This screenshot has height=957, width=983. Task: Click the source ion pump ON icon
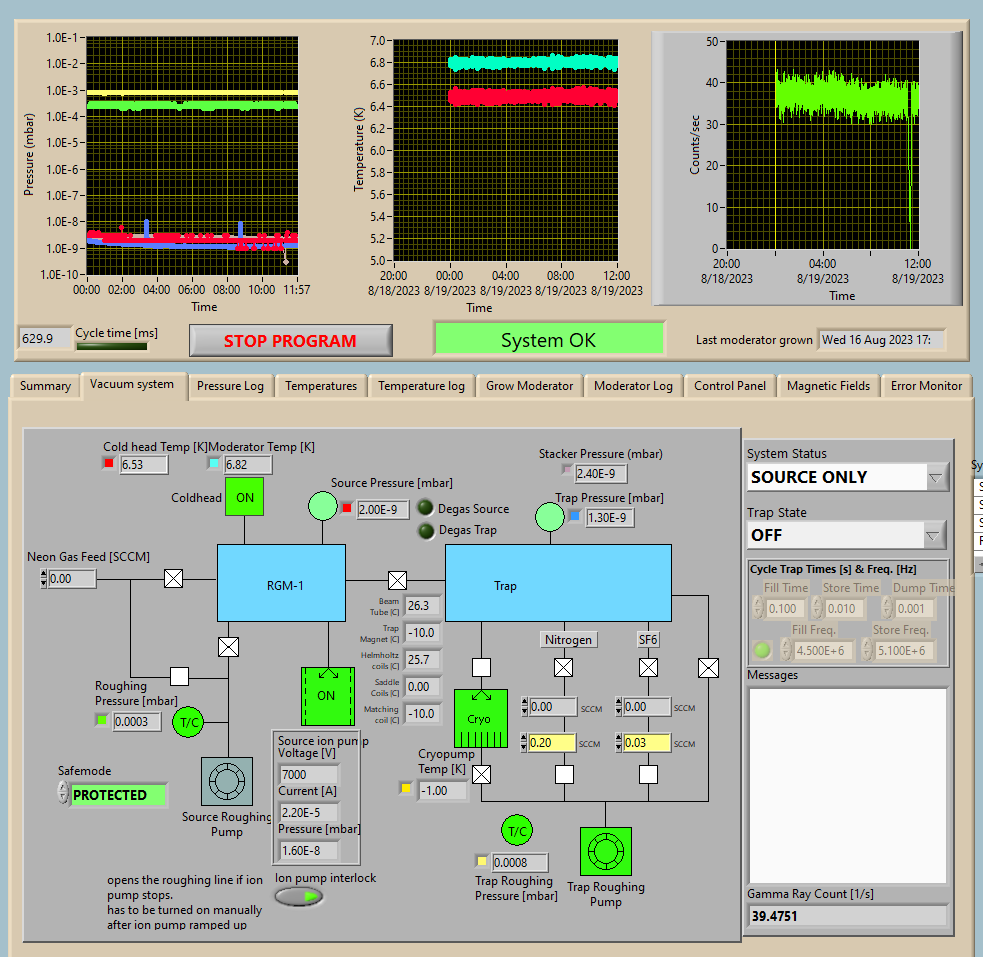(x=327, y=695)
